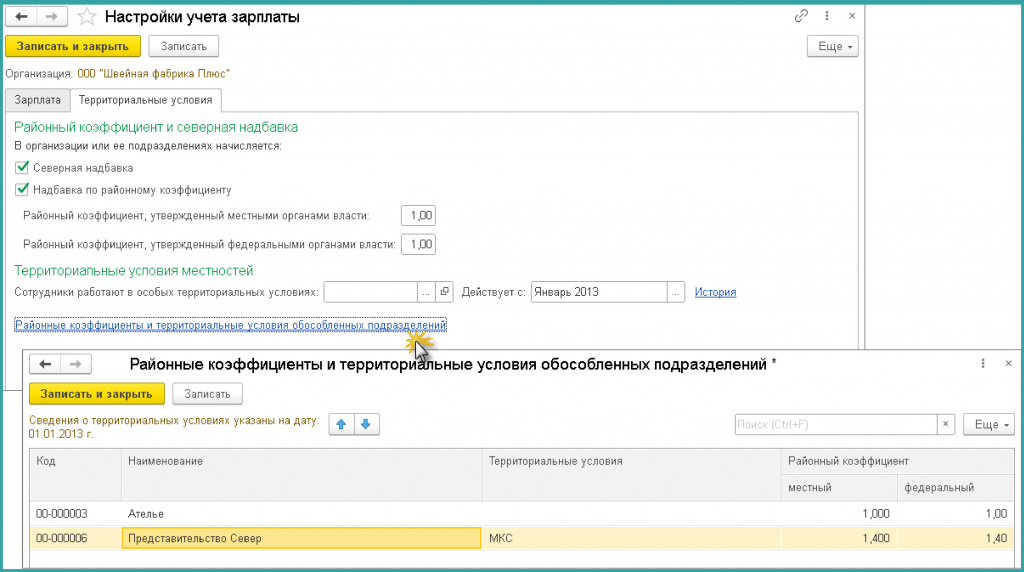
Task: Click Записать button in salary settings window
Action: point(184,46)
